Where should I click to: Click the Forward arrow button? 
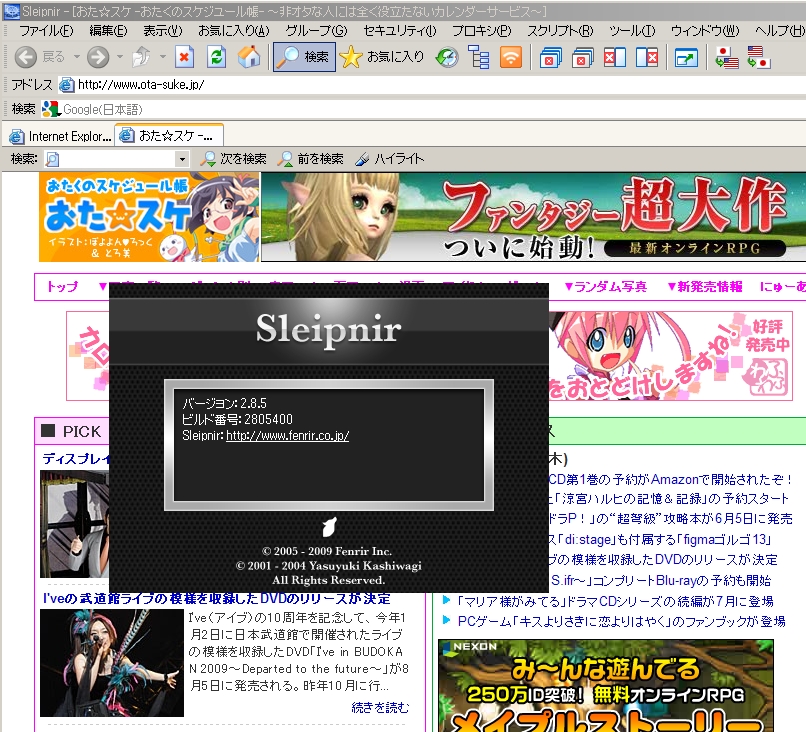(98, 57)
